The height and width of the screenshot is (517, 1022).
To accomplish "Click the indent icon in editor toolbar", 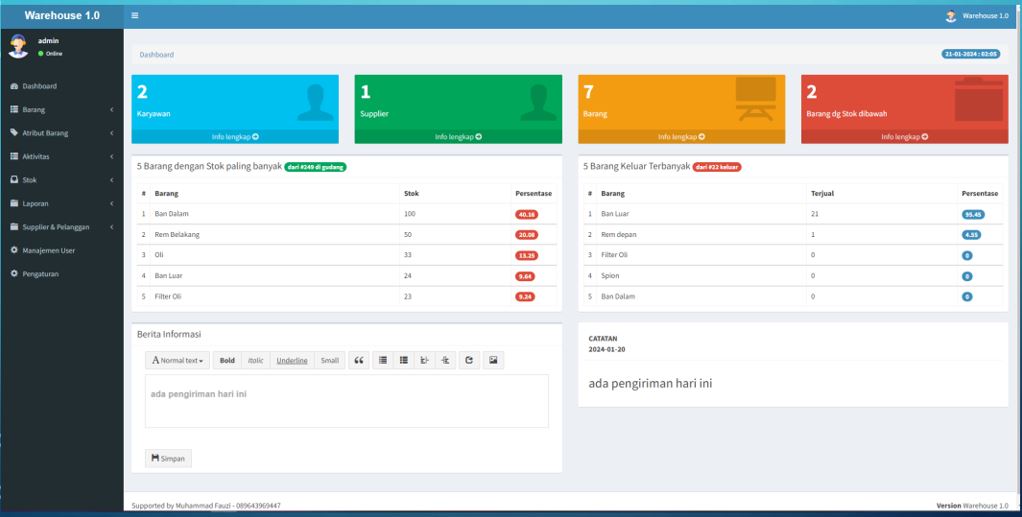I will point(446,360).
